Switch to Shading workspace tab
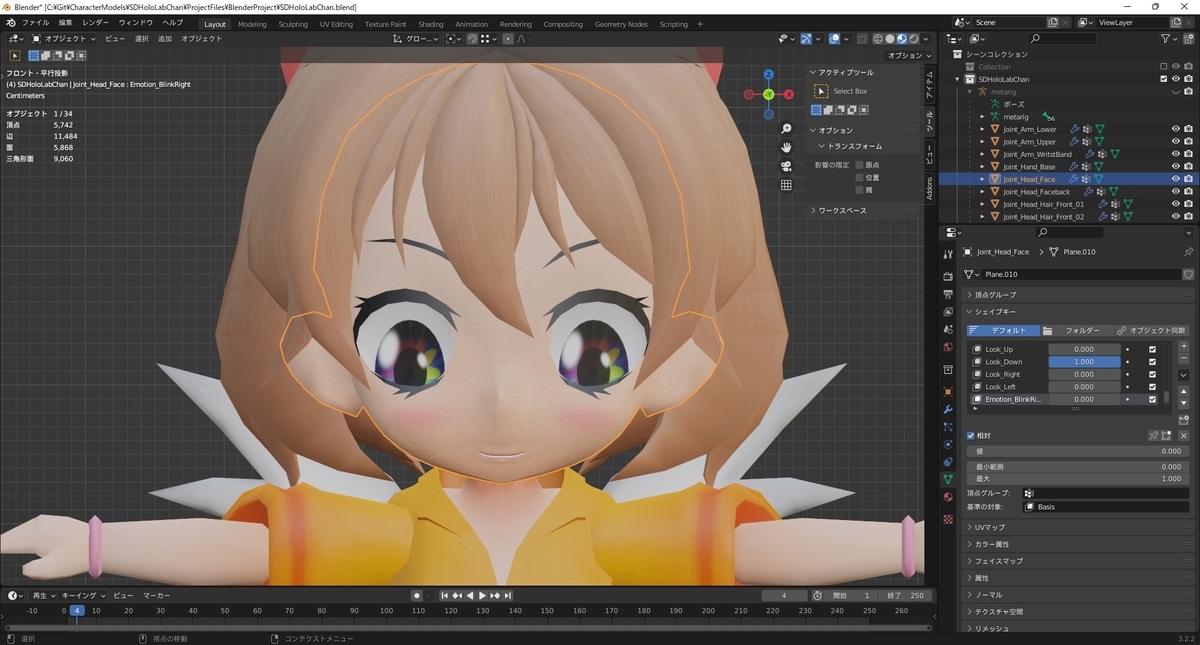This screenshot has height=645, width=1200. point(431,24)
